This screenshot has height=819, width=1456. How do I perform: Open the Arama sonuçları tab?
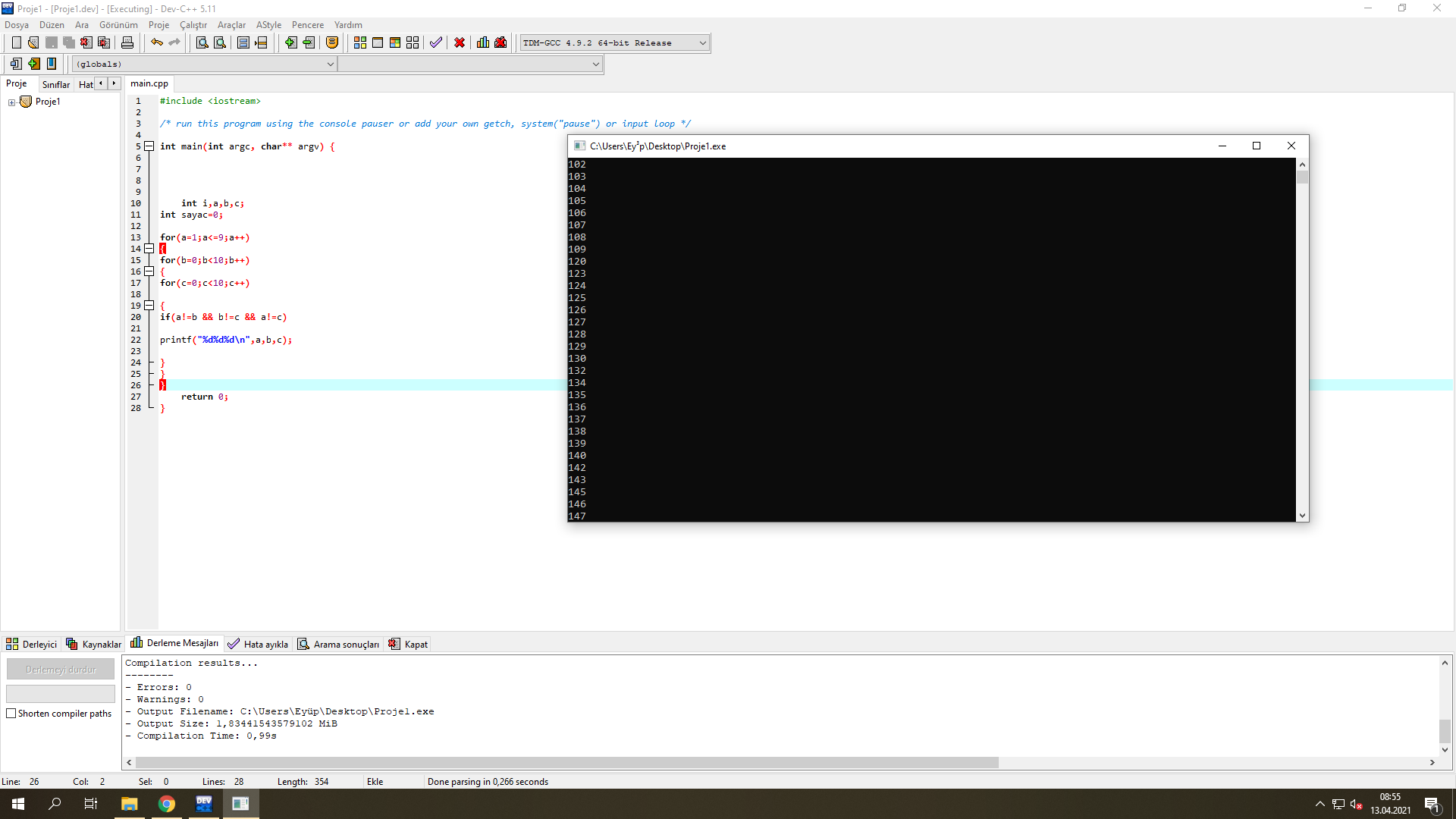(338, 645)
